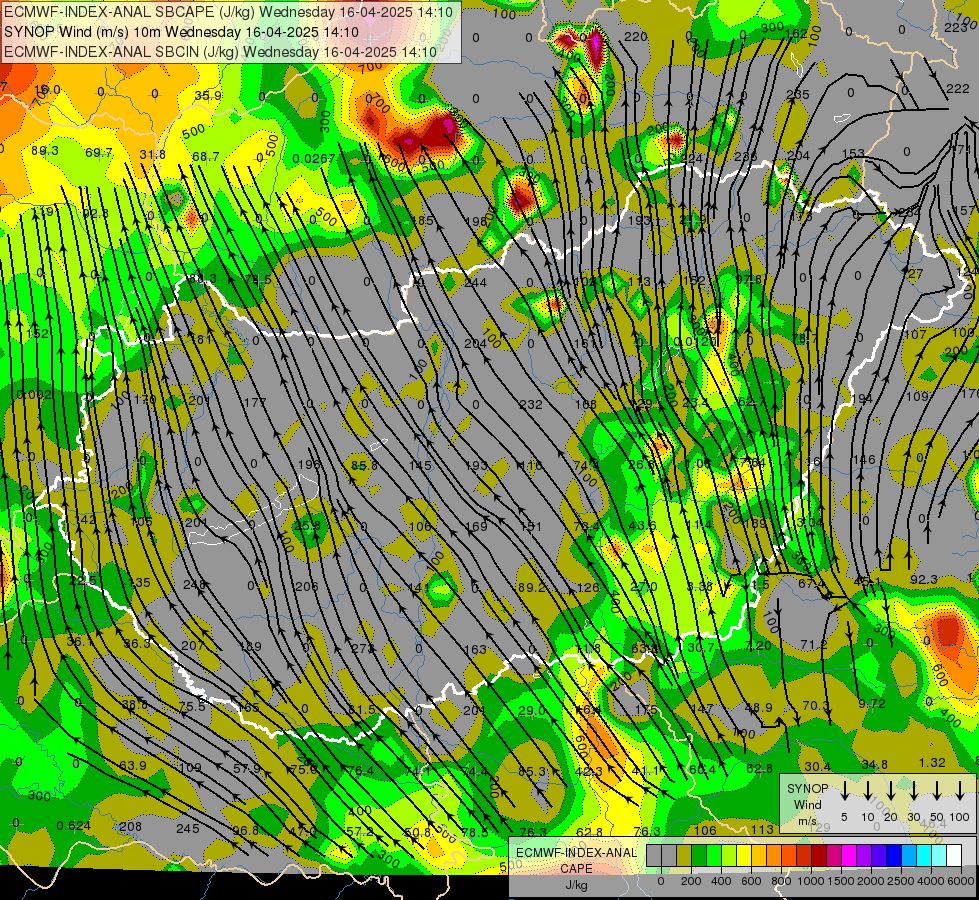Click the map value '92.3'
Image resolution: width=979 pixels, height=900 pixels.
click(923, 580)
